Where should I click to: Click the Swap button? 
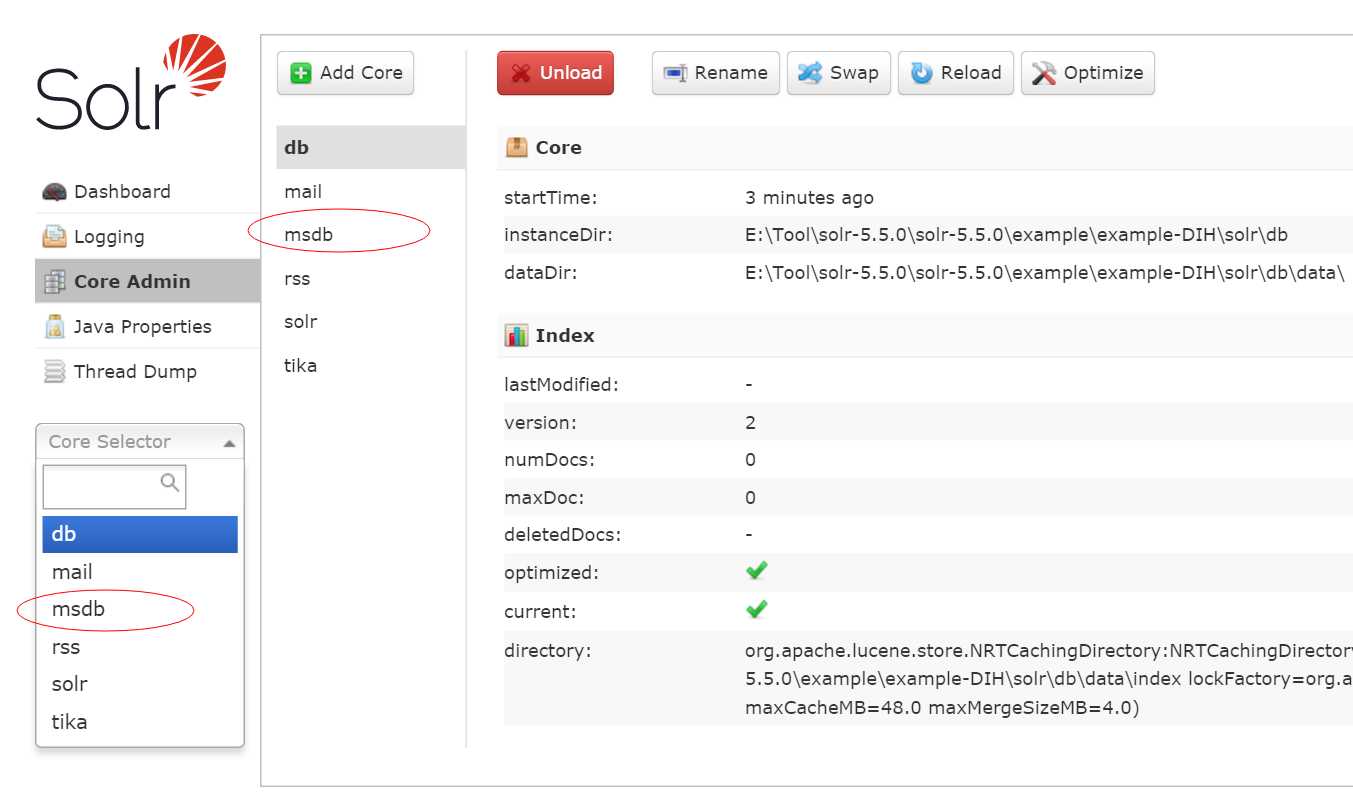839,73
